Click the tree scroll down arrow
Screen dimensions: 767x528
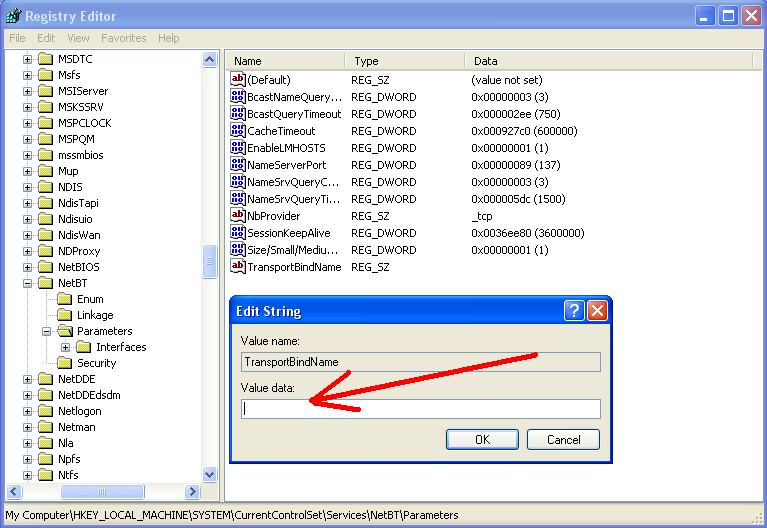(x=209, y=474)
